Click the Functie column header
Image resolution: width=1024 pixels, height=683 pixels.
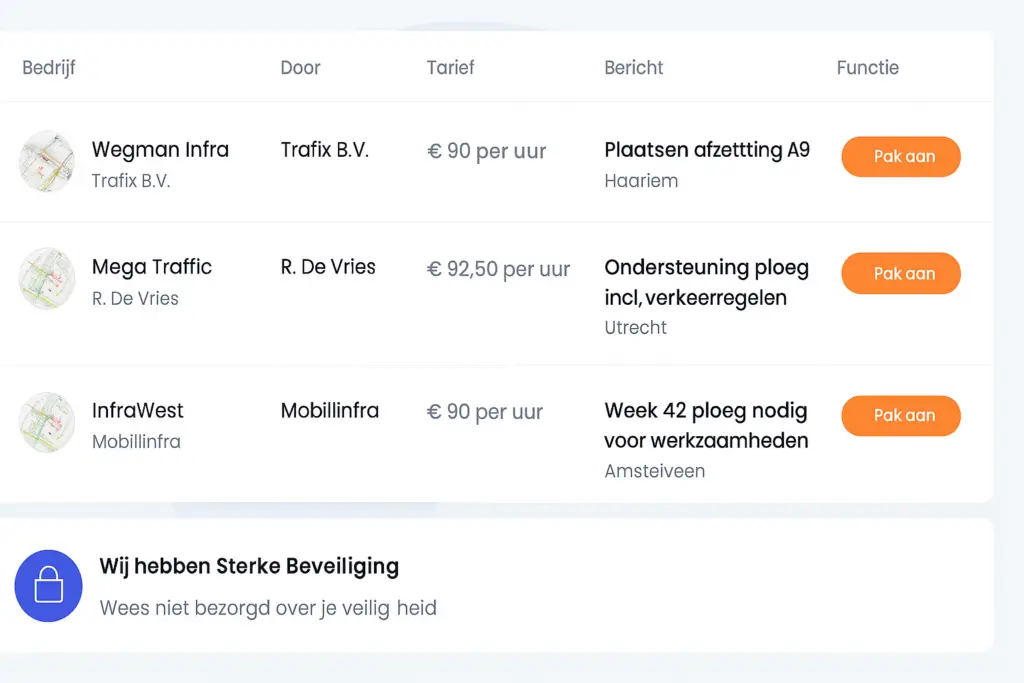[x=867, y=68]
